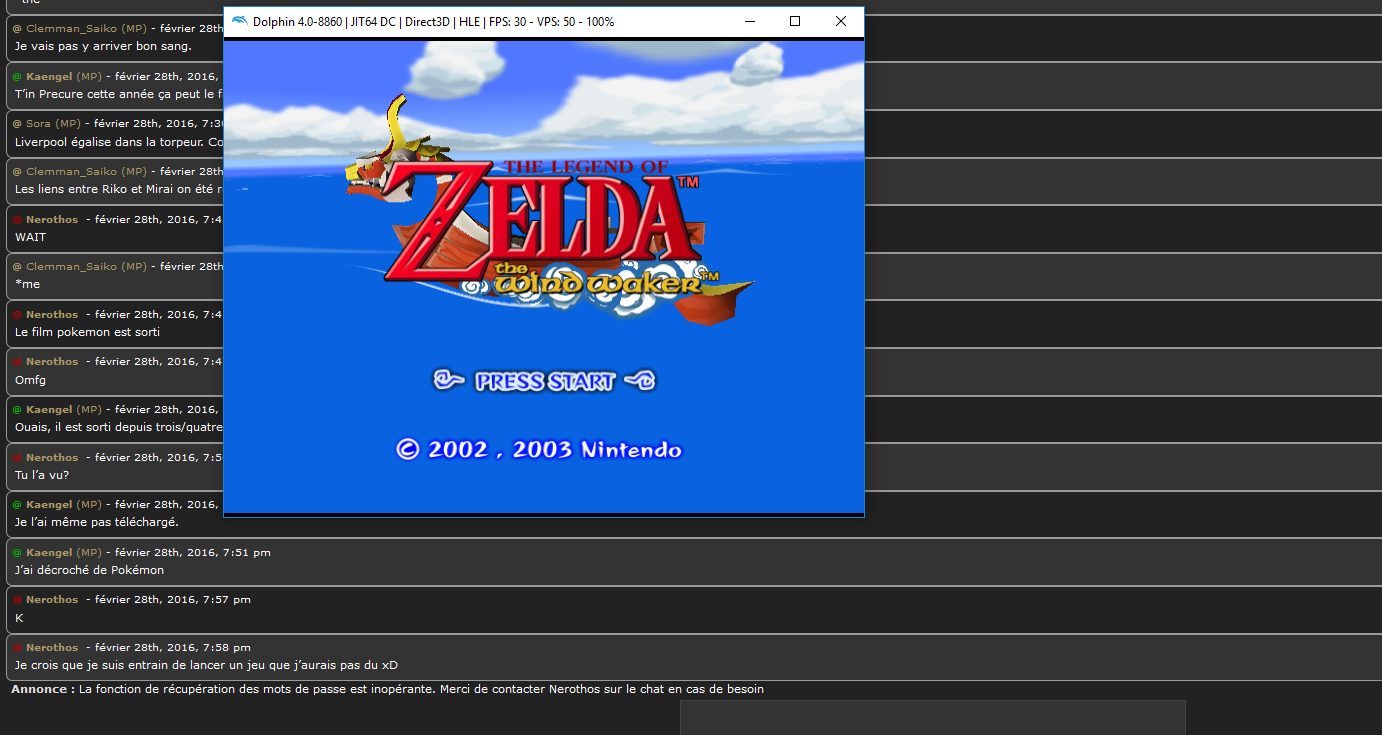Click the @ mention icon beside Sora
Viewport: 1382px width, 735px height.
17,124
